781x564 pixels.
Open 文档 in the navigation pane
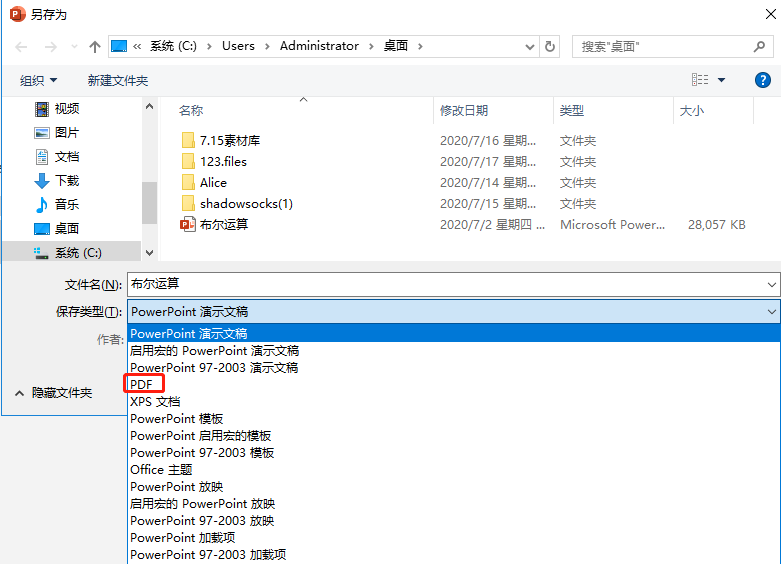[x=67, y=156]
